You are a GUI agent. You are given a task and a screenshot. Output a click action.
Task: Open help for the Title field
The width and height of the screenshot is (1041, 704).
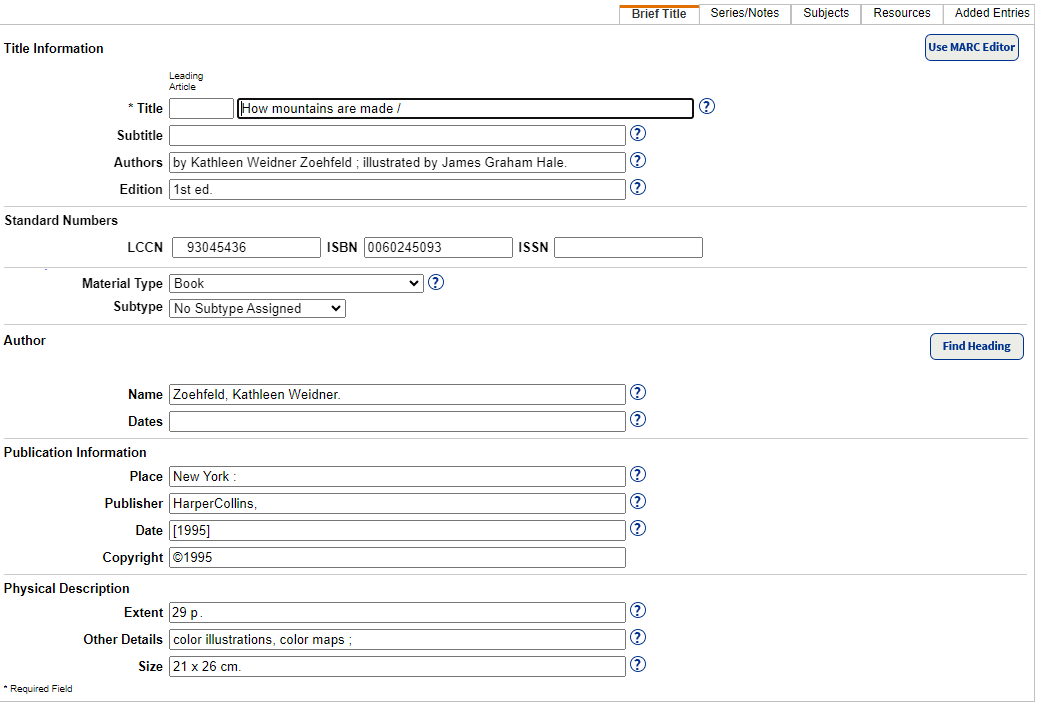click(706, 106)
